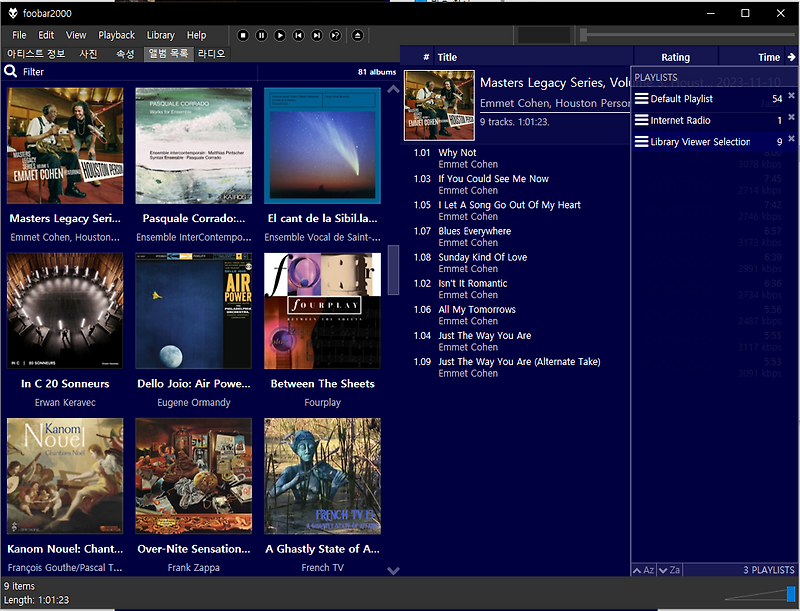
Task: Skip to next track button
Action: pyautogui.click(x=317, y=35)
